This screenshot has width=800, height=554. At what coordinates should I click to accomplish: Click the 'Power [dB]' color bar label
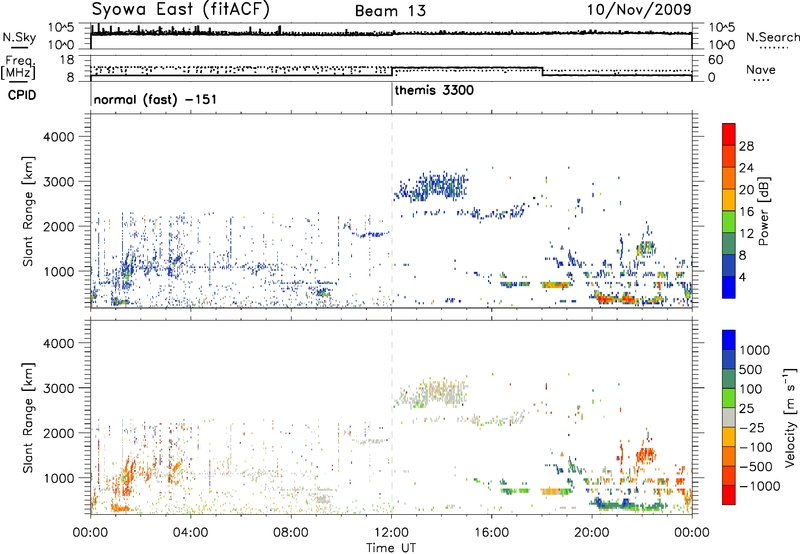(x=763, y=211)
